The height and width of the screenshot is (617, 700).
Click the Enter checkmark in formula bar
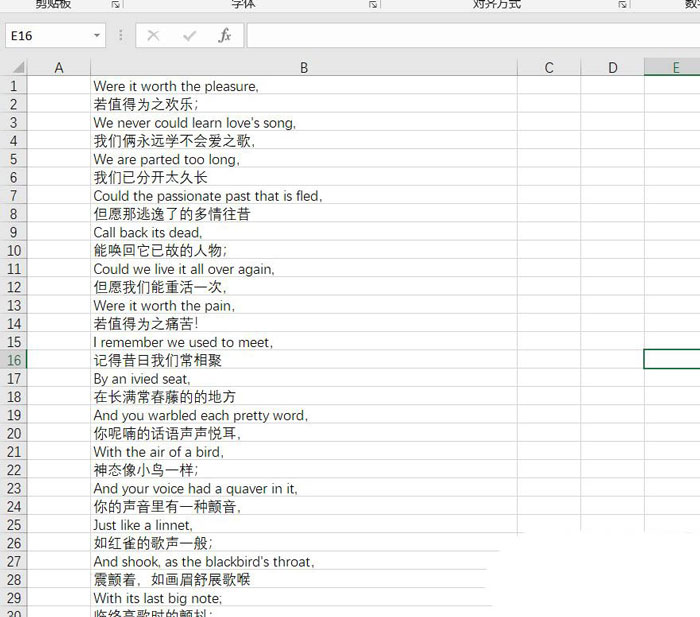189,36
